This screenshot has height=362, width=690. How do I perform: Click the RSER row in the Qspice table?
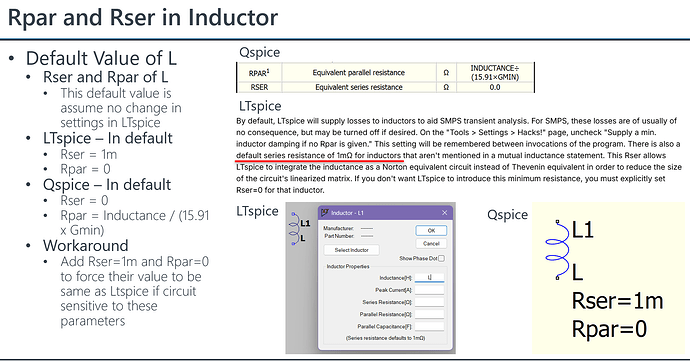coord(385,87)
